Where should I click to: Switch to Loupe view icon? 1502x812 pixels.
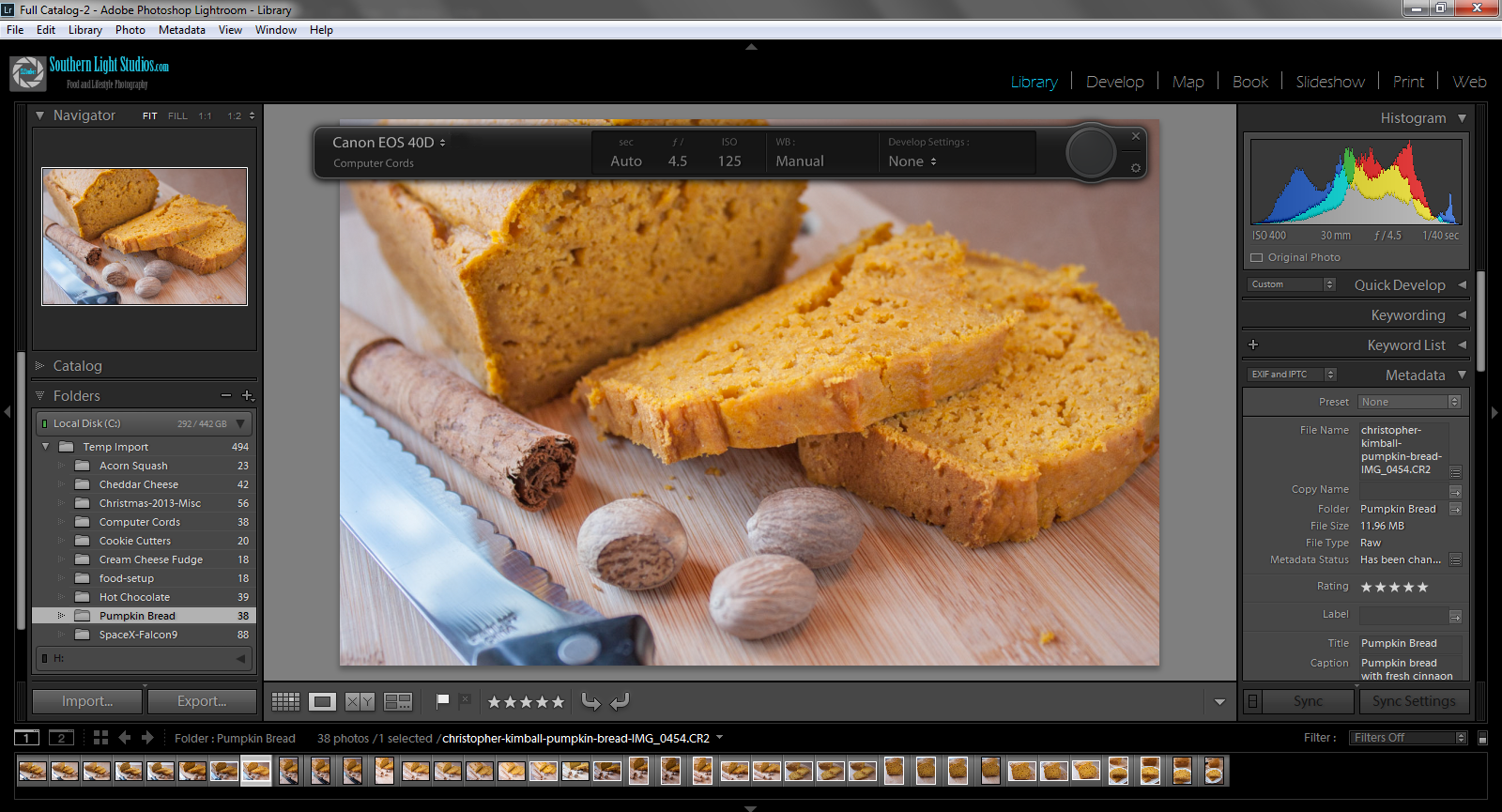[322, 701]
